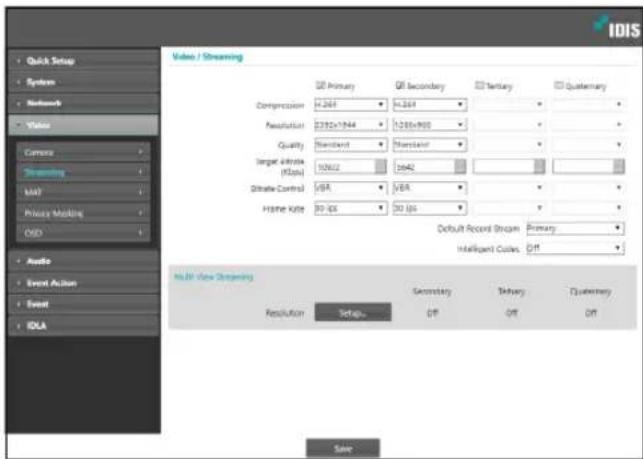The width and height of the screenshot is (643, 459).
Task: Select the MAT submenu item
Action: click(x=83, y=192)
